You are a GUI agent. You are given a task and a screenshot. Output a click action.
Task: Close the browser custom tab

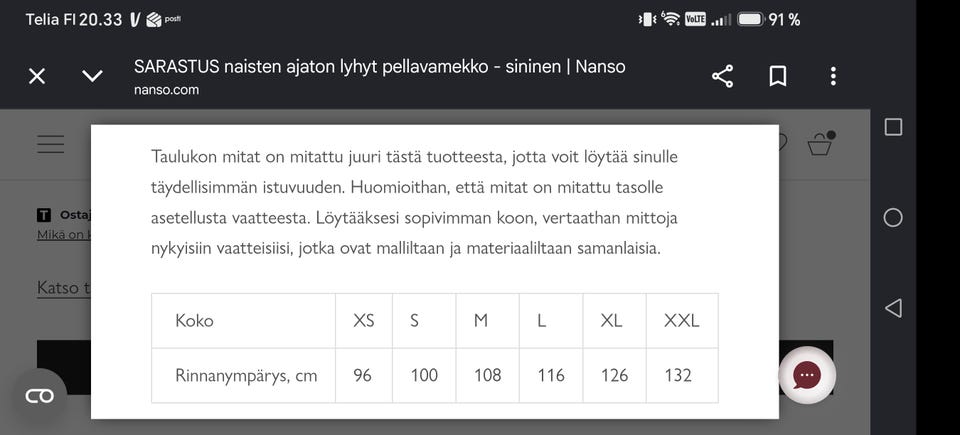point(37,77)
